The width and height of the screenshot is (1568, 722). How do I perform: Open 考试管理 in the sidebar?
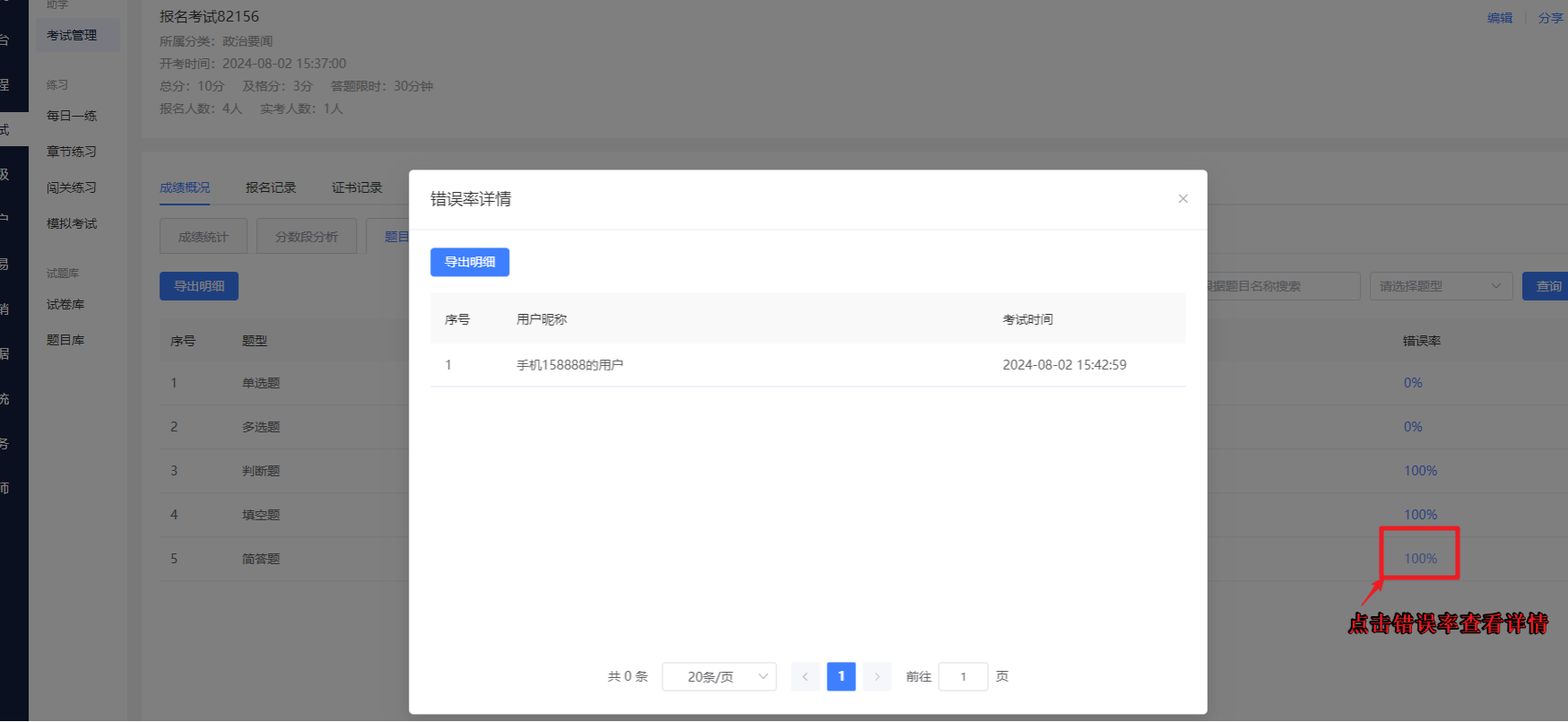[77, 35]
